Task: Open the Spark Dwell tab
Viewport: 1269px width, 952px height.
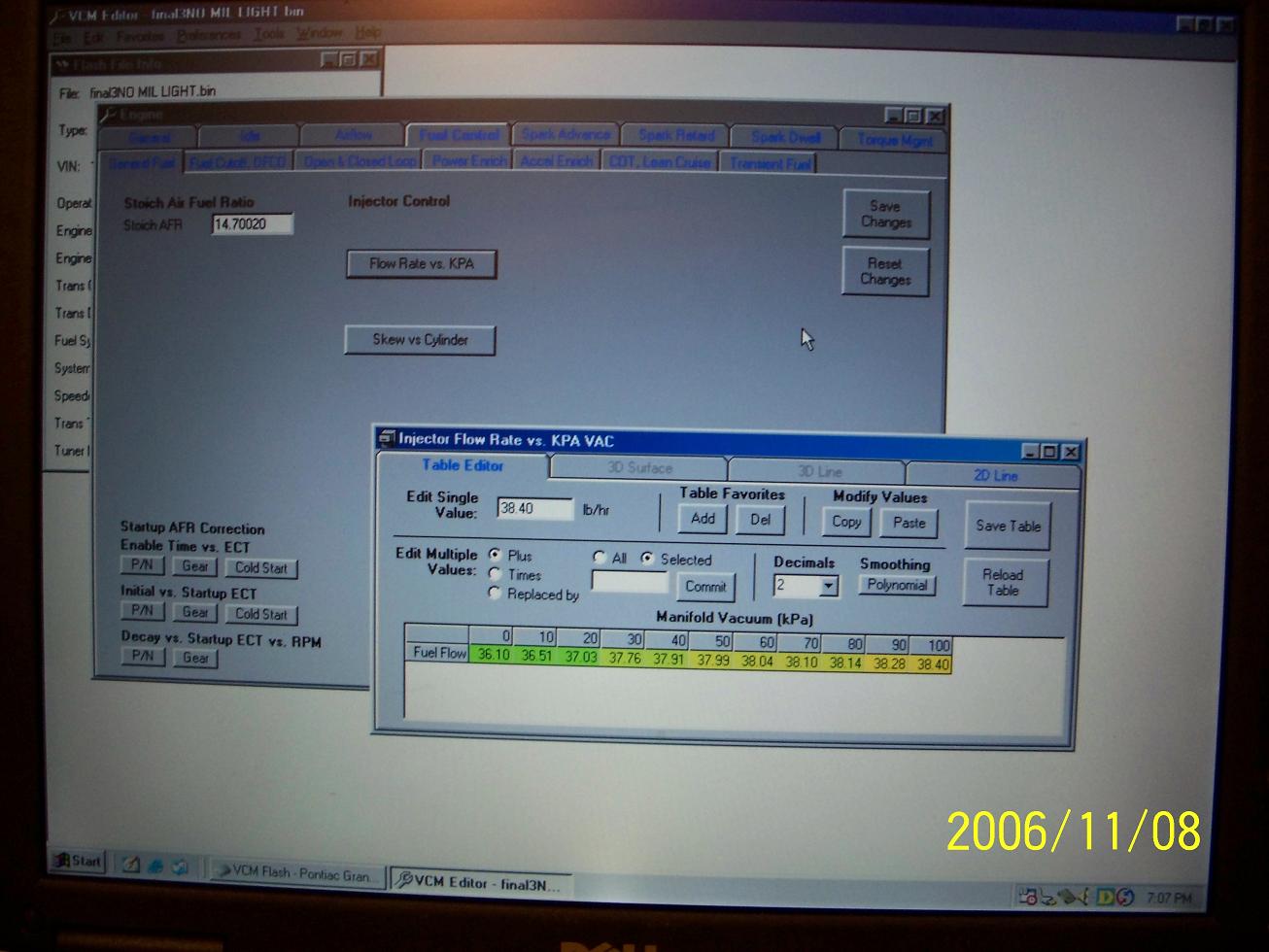Action: point(785,137)
